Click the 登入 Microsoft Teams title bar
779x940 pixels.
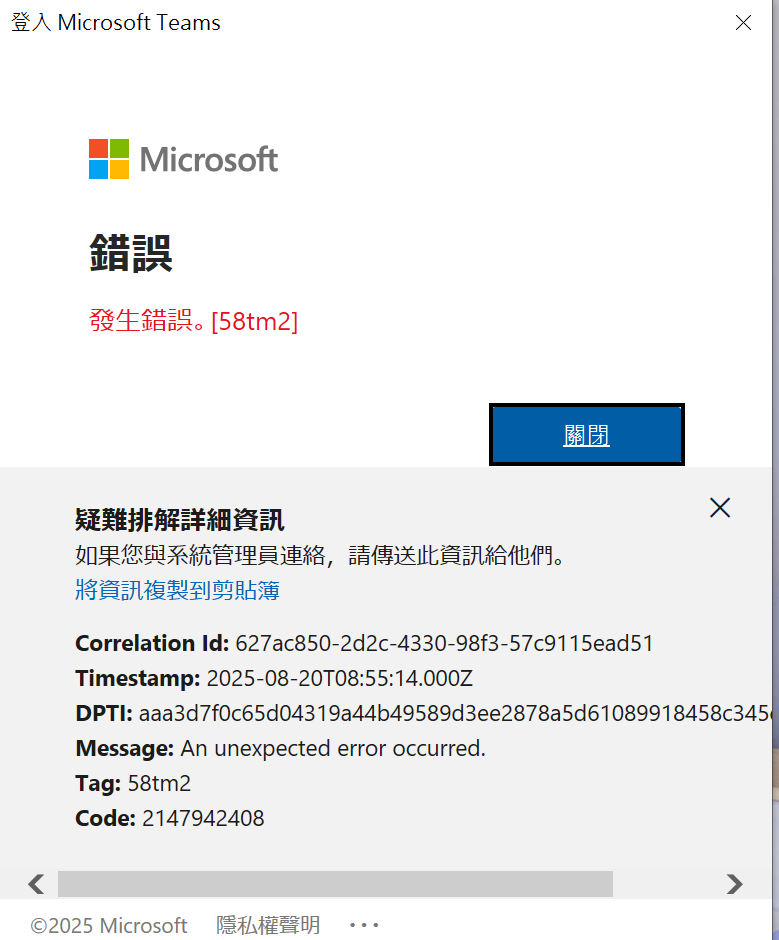[x=116, y=23]
